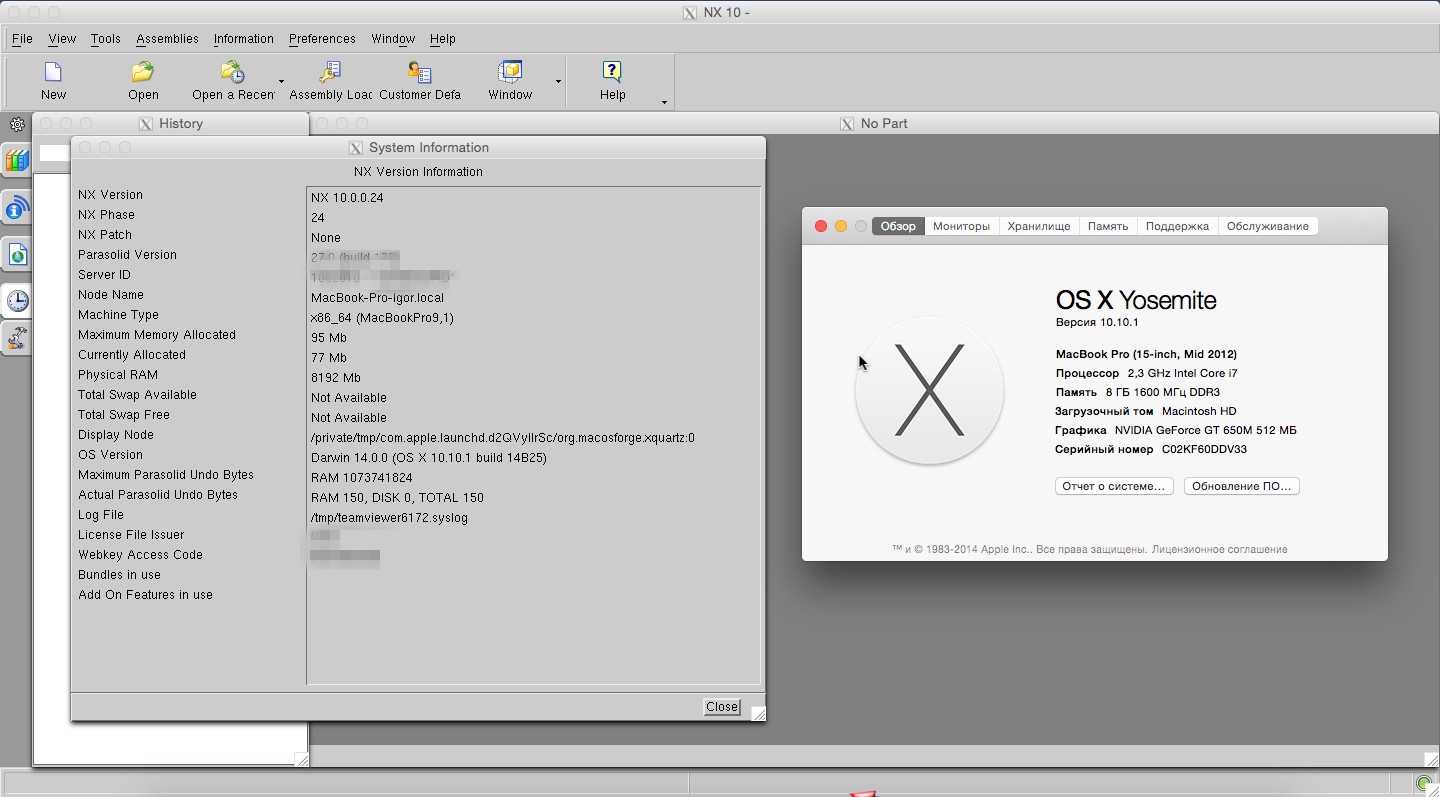Switch to Обслуживание tab
The width and height of the screenshot is (1440, 797).
tap(1267, 226)
